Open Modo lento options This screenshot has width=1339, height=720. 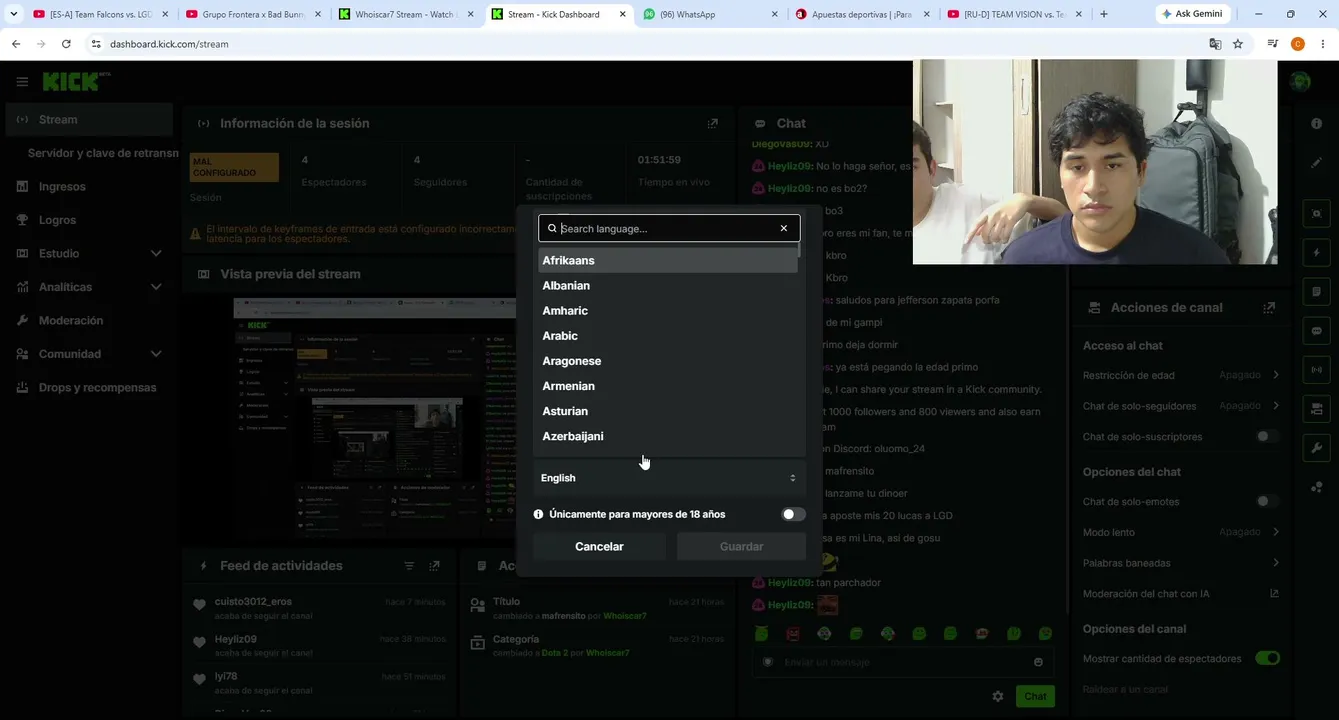(1181, 532)
